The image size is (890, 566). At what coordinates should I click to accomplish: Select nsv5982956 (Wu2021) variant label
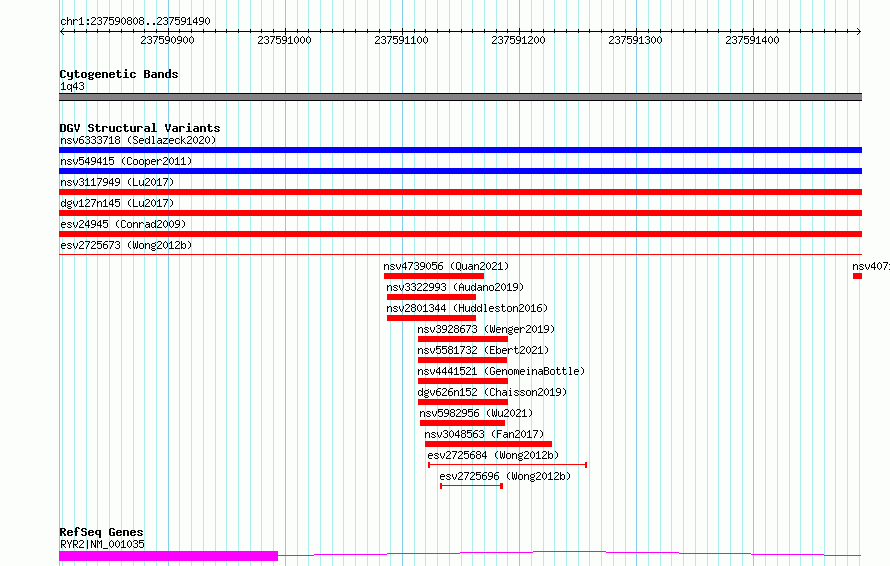(476, 413)
